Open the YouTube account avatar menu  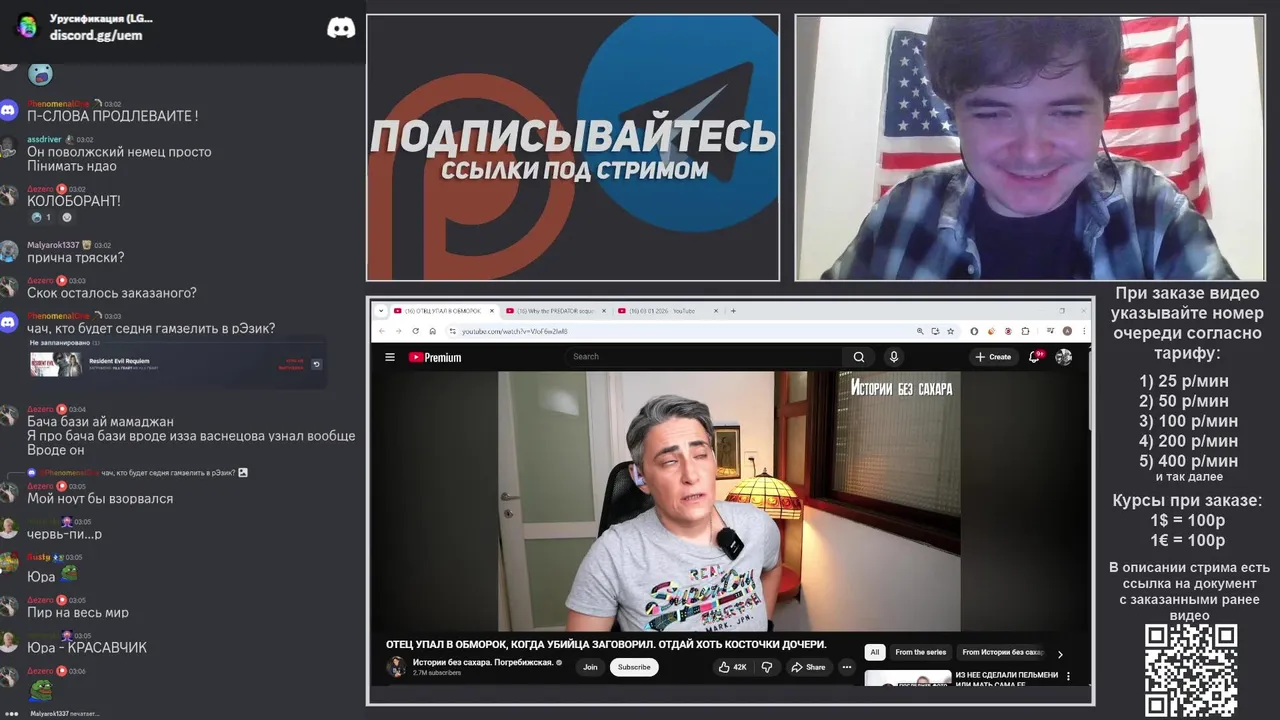coord(1064,357)
